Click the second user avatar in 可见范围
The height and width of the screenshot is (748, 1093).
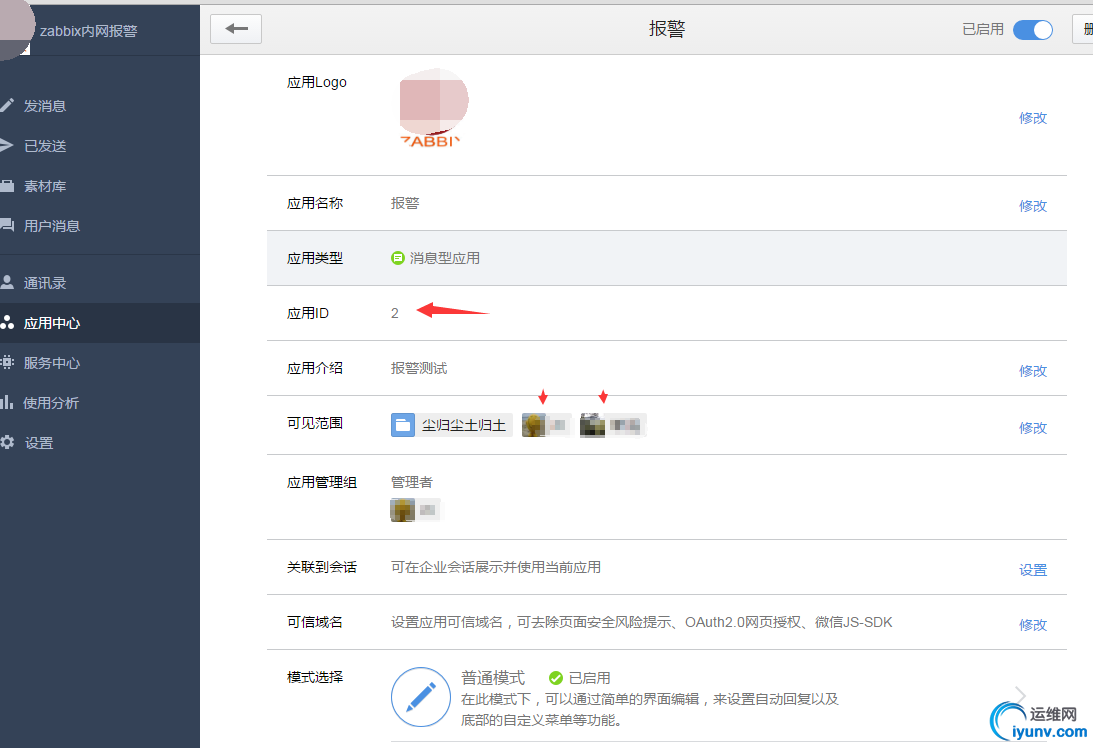point(592,425)
